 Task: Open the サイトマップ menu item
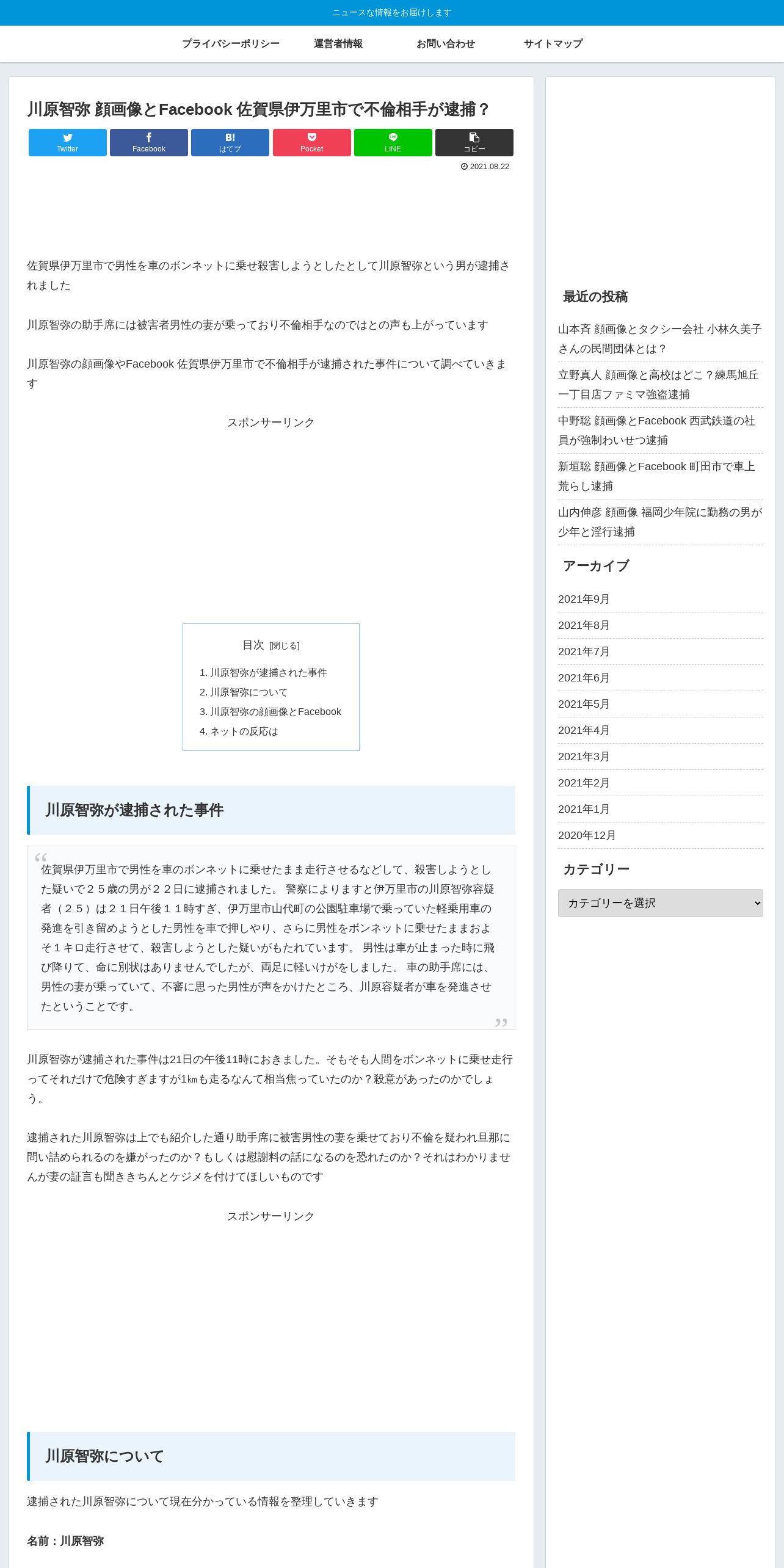click(553, 44)
